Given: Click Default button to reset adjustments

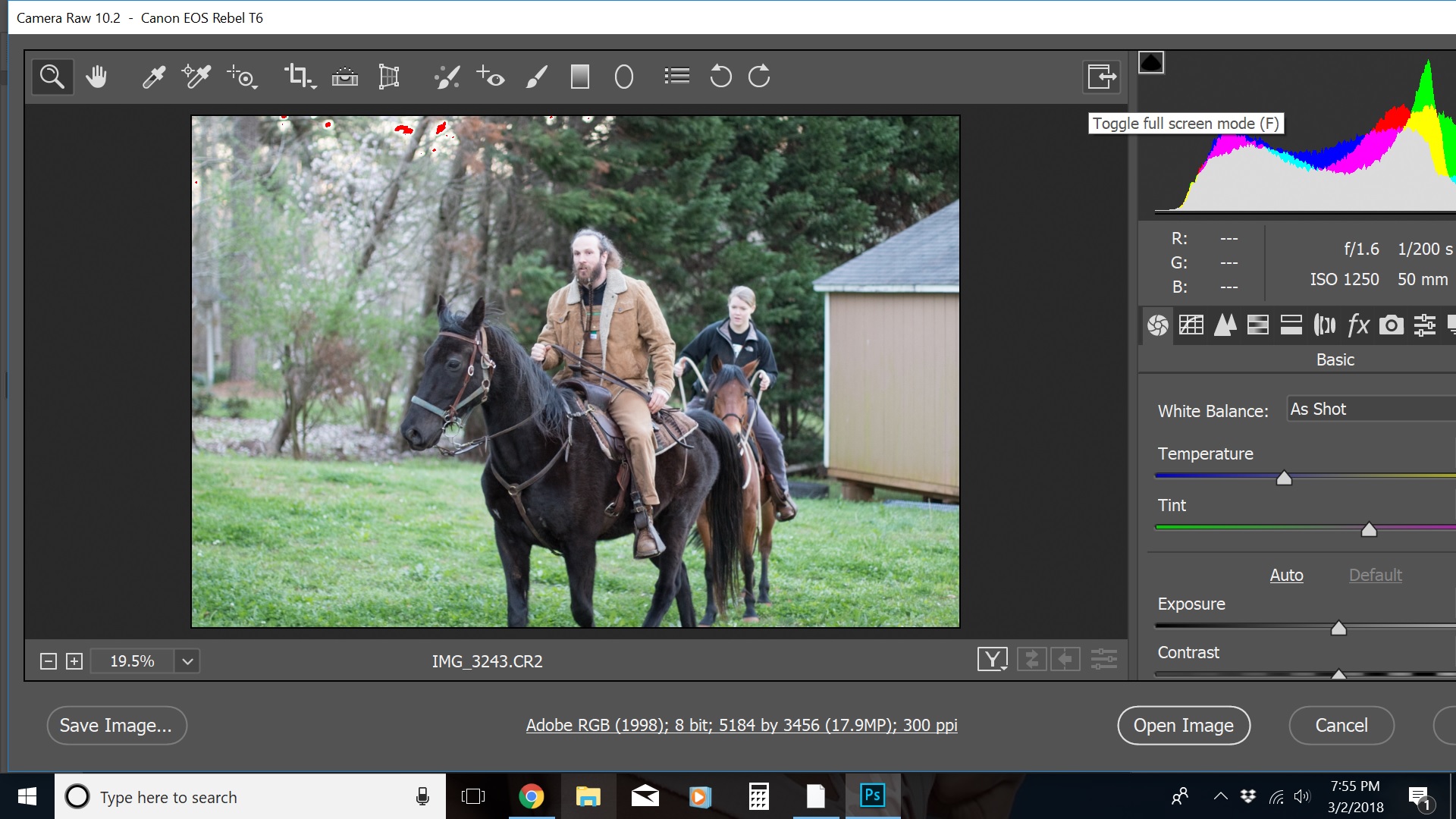Looking at the screenshot, I should coord(1375,573).
